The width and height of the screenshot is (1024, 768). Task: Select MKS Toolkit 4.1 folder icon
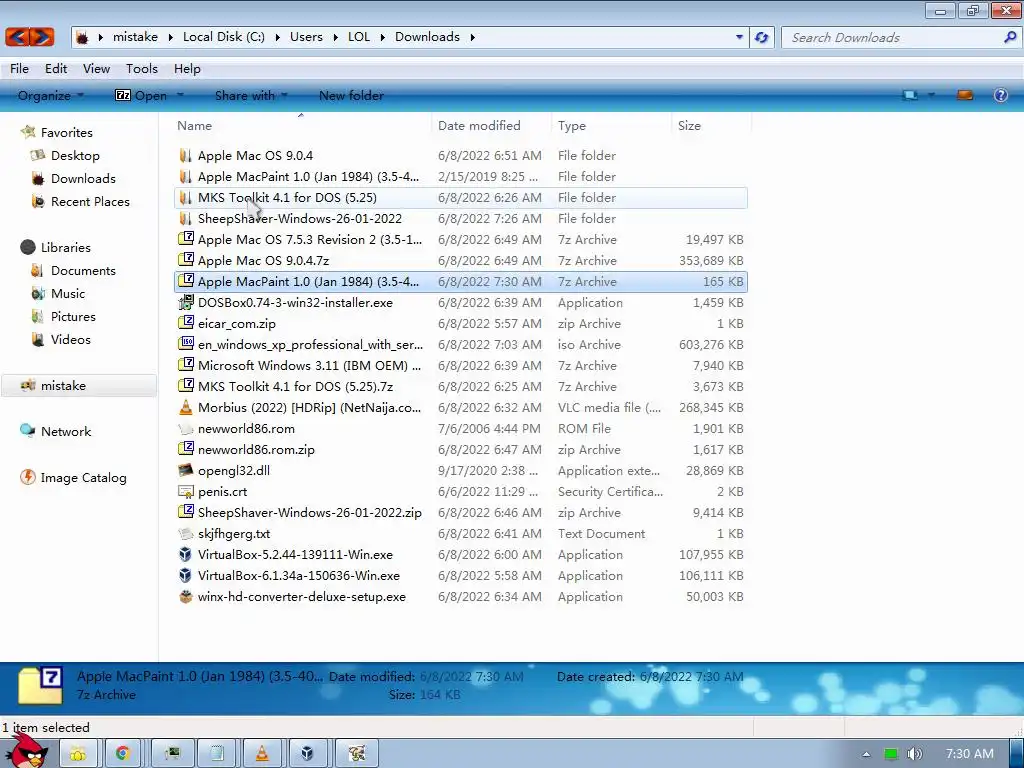[x=185, y=197]
